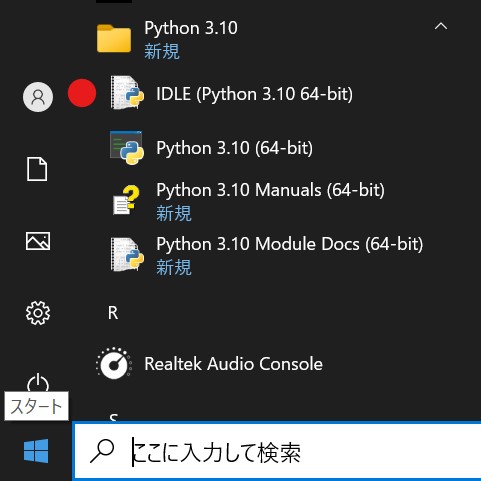Screen dimensions: 481x481
Task: Click the Python Manuals question mark icon
Action: (x=126, y=200)
